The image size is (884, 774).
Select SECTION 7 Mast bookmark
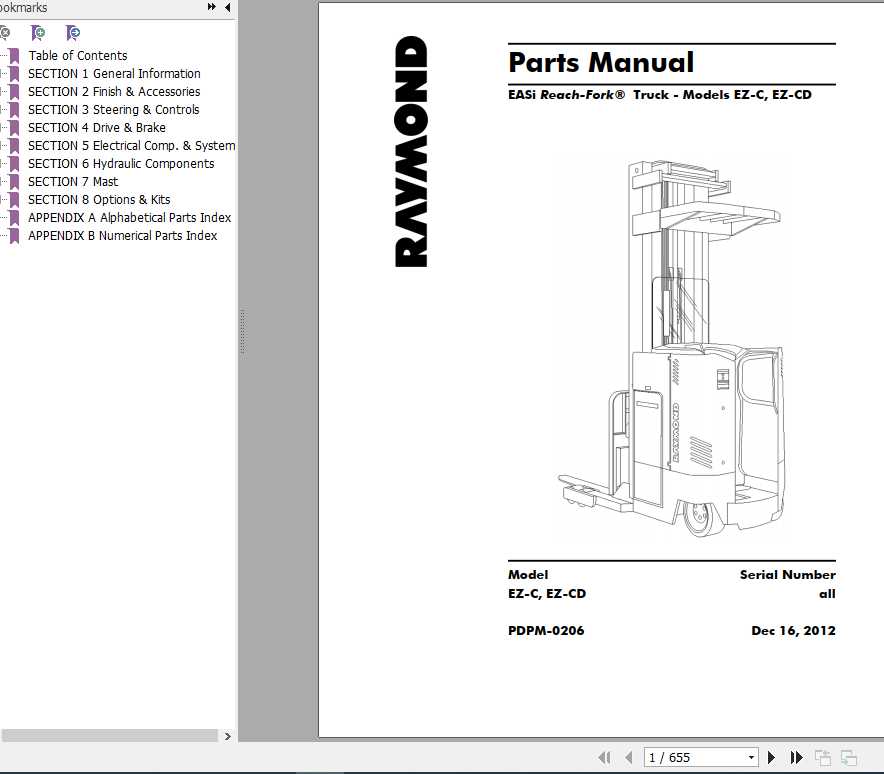tap(72, 182)
